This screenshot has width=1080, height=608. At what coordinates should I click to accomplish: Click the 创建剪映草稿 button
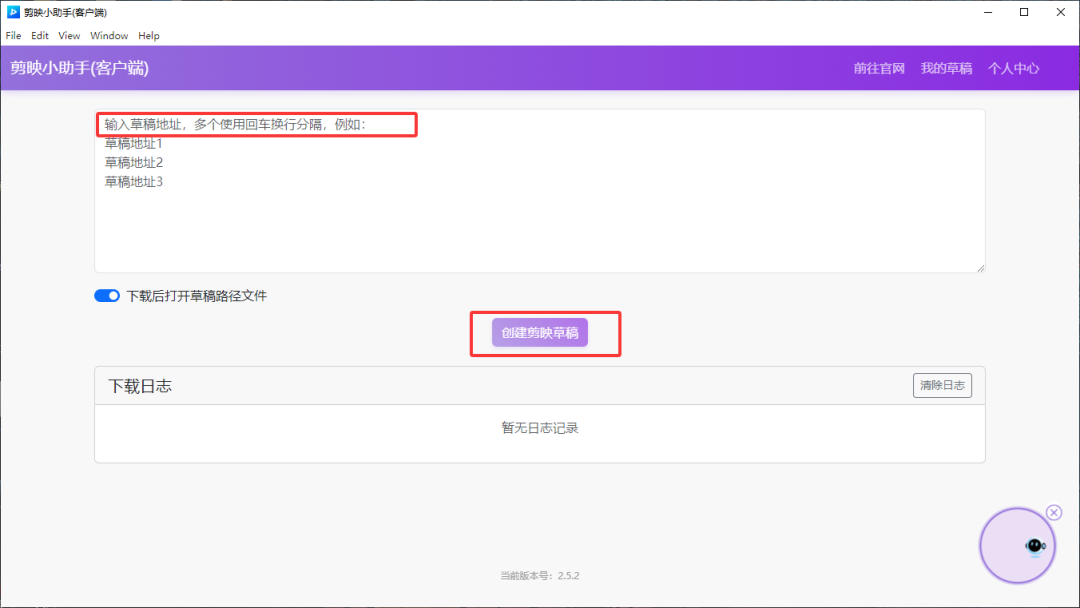[x=540, y=333]
